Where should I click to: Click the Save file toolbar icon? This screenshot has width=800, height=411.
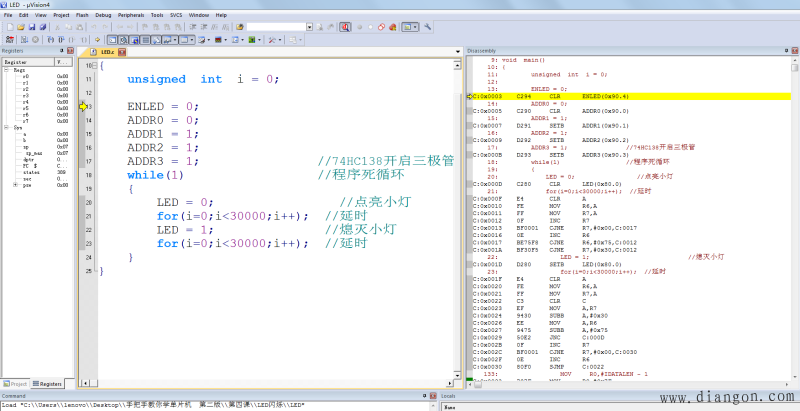[x=32, y=27]
